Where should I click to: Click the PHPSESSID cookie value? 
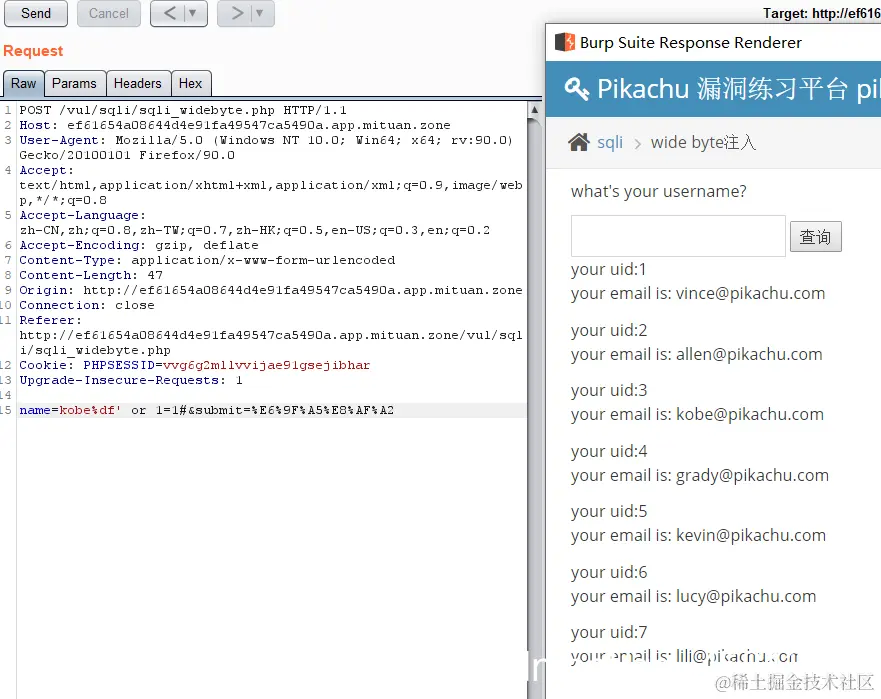click(x=266, y=365)
